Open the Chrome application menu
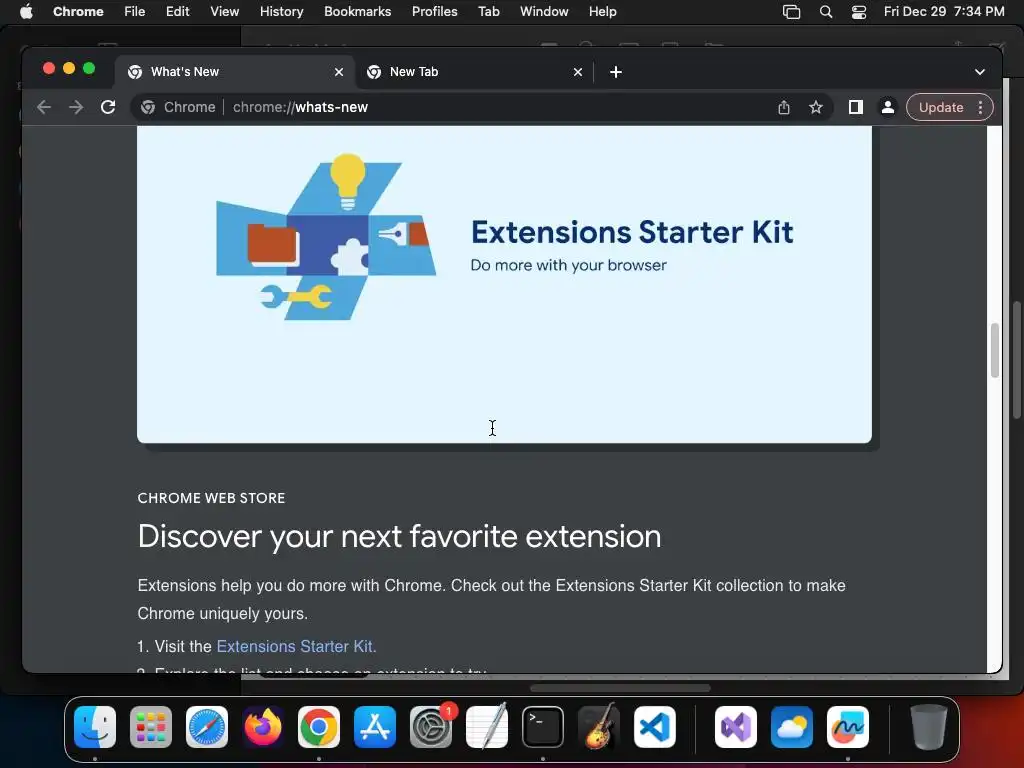Image resolution: width=1024 pixels, height=768 pixels. [x=78, y=12]
